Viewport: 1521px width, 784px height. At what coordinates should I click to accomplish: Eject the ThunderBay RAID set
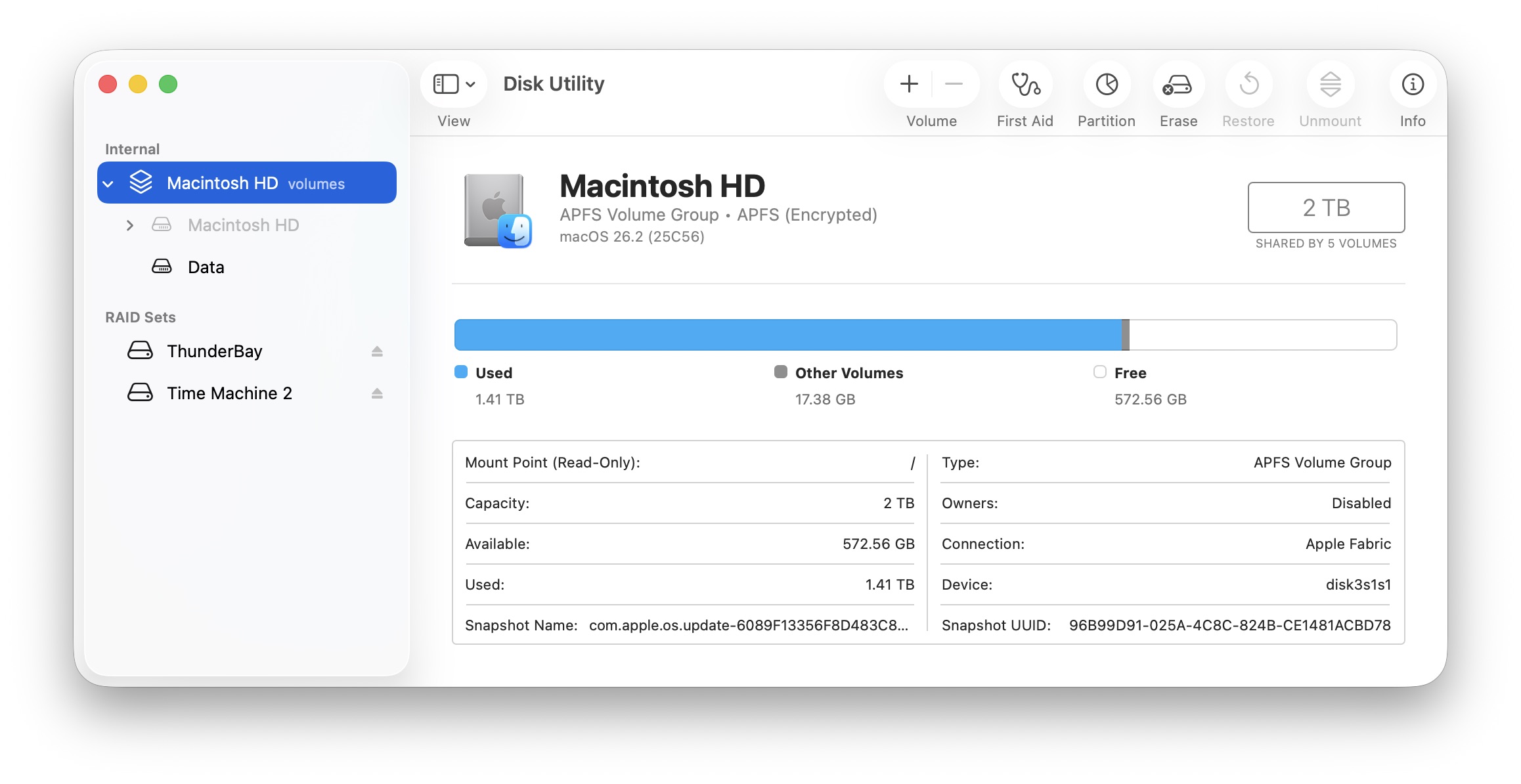coord(377,351)
